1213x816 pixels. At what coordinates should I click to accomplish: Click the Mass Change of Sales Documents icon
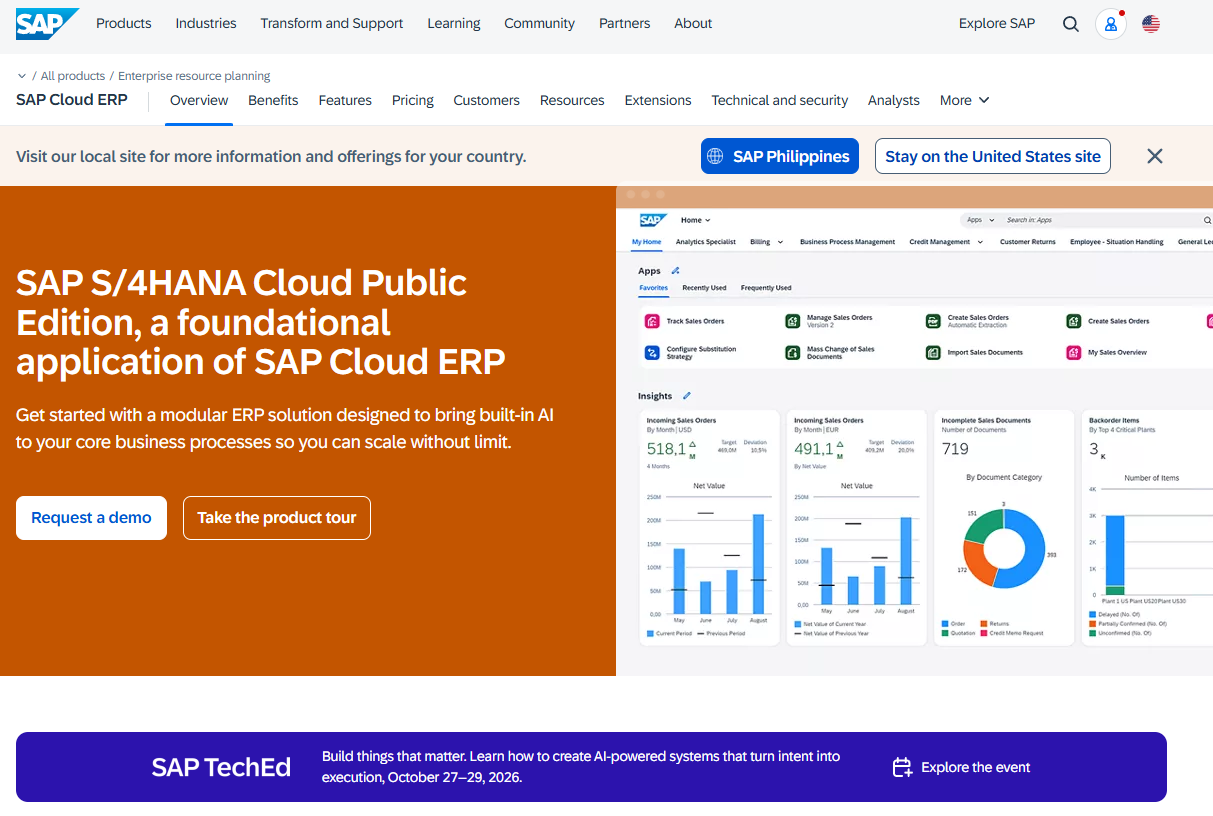point(792,353)
